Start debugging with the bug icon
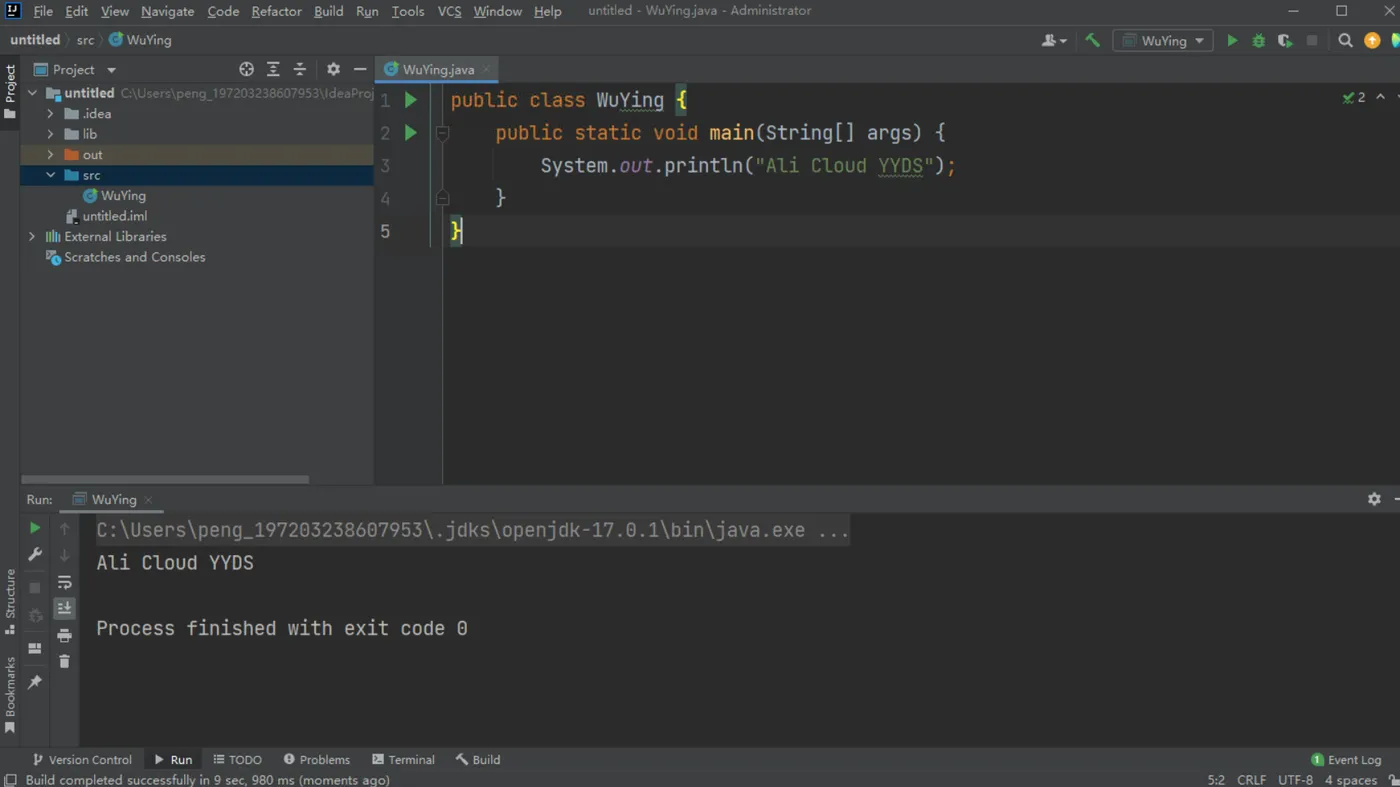Screen dimensions: 1400x787 click(1259, 41)
